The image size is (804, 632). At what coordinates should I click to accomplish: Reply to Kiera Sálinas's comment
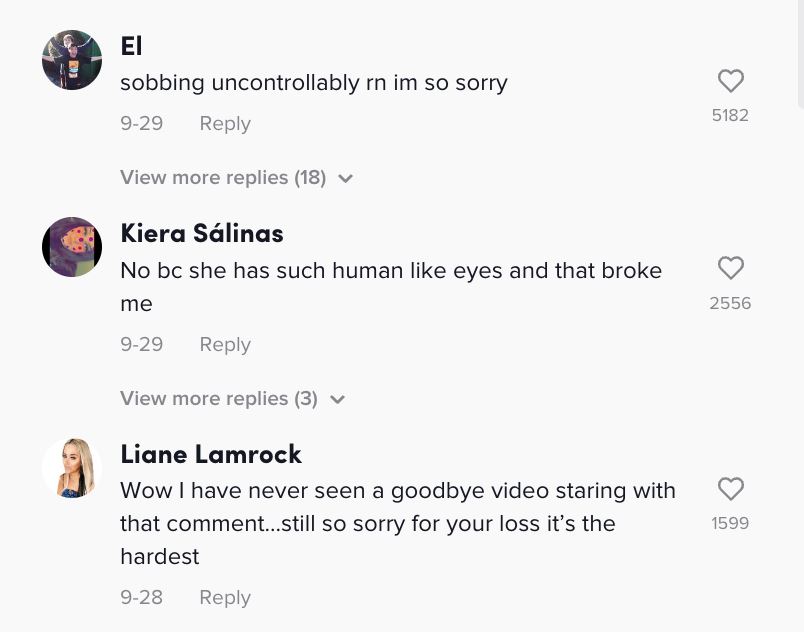click(x=225, y=345)
